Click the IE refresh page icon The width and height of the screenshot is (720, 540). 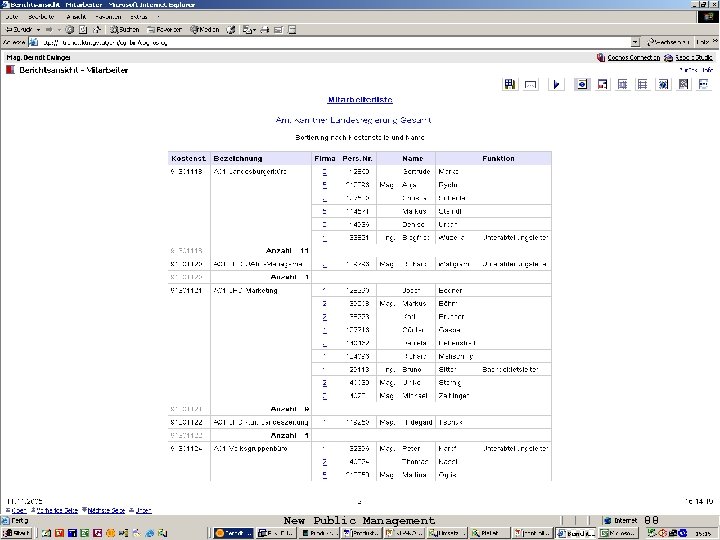pyautogui.click(x=83, y=29)
